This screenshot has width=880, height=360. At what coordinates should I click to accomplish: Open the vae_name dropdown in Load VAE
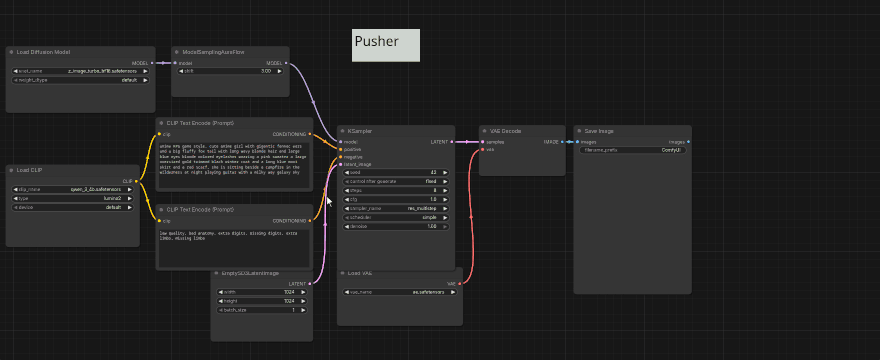click(x=400, y=292)
